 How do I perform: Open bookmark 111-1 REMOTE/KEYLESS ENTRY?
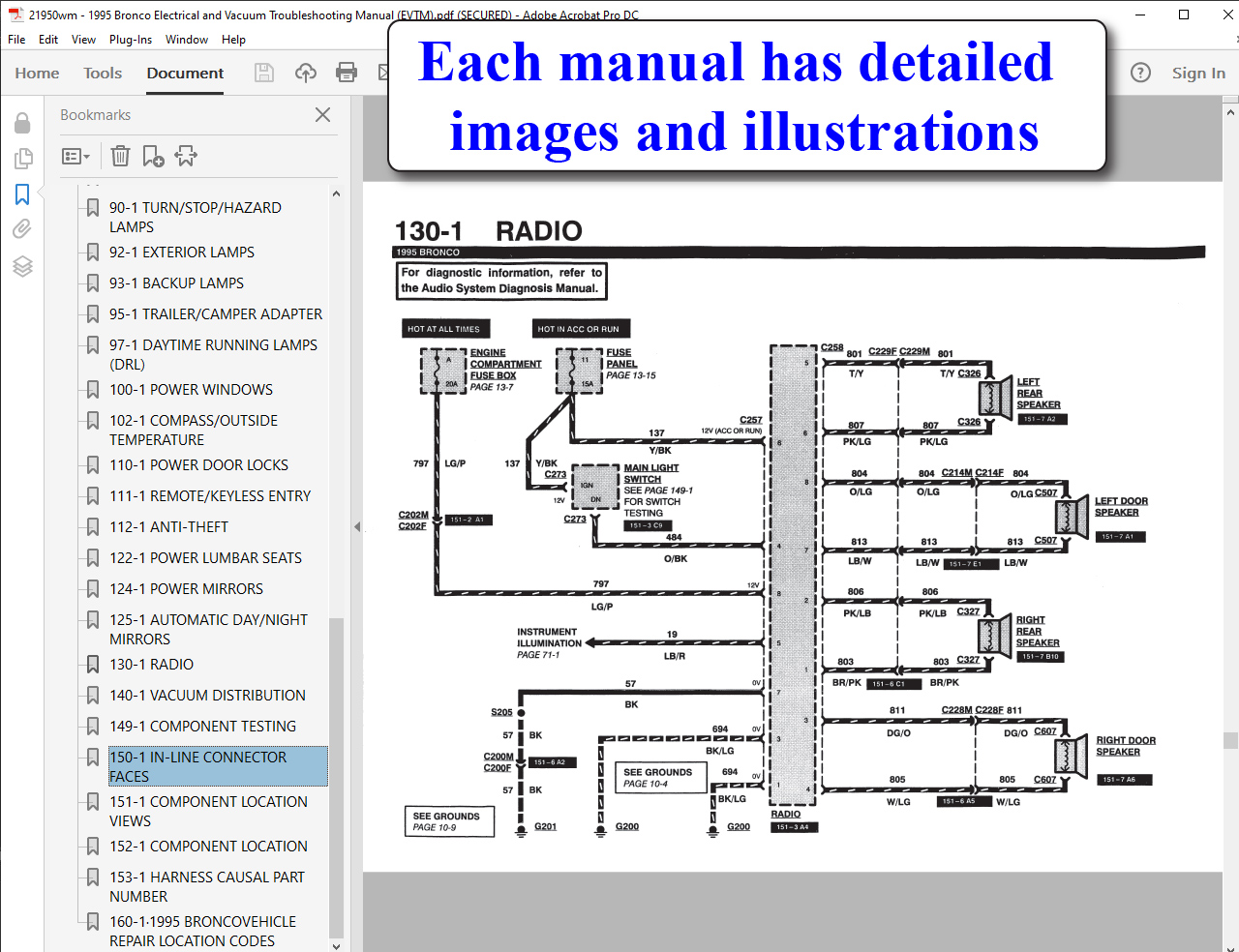pyautogui.click(x=210, y=495)
